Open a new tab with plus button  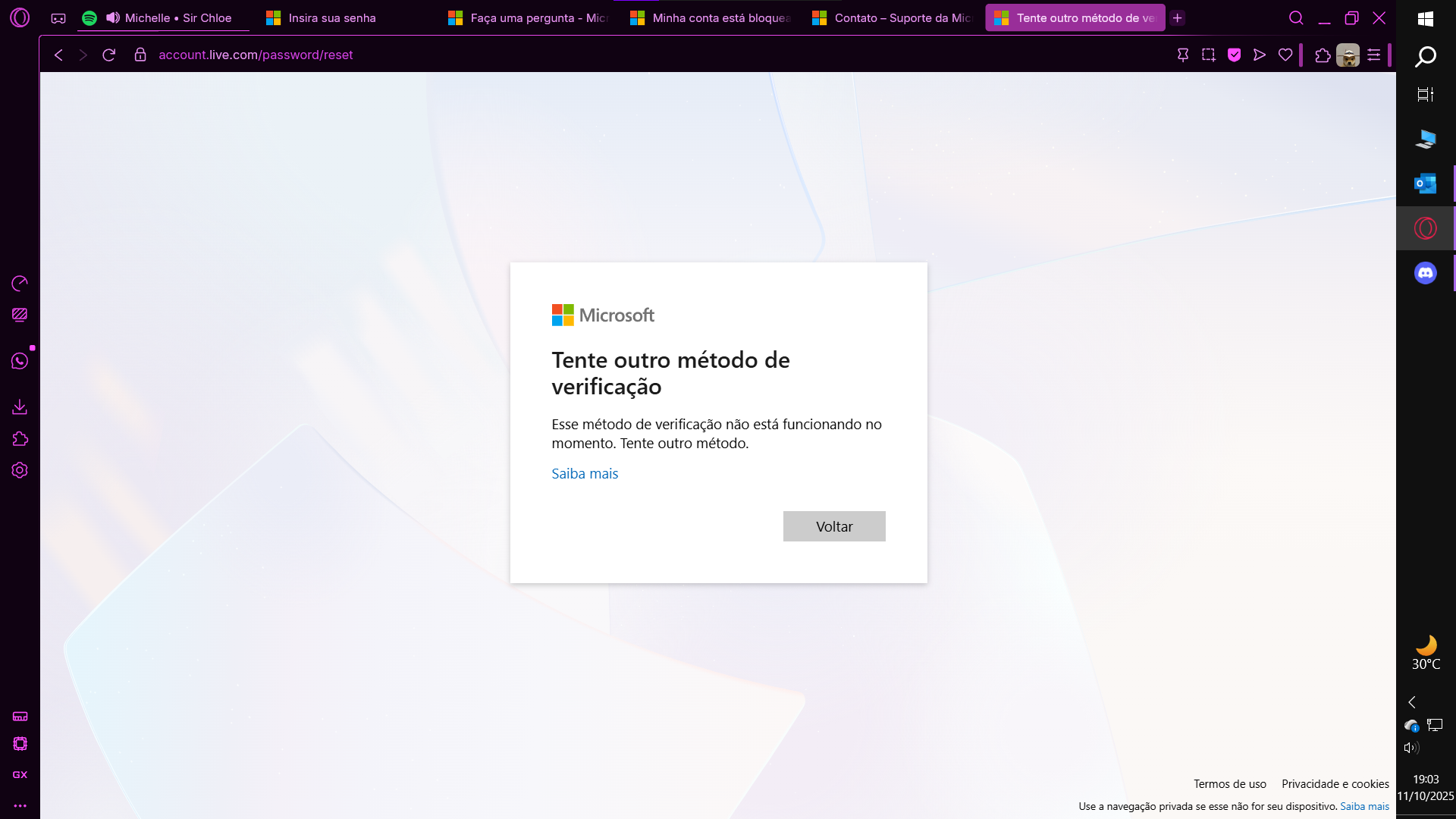(x=1177, y=17)
